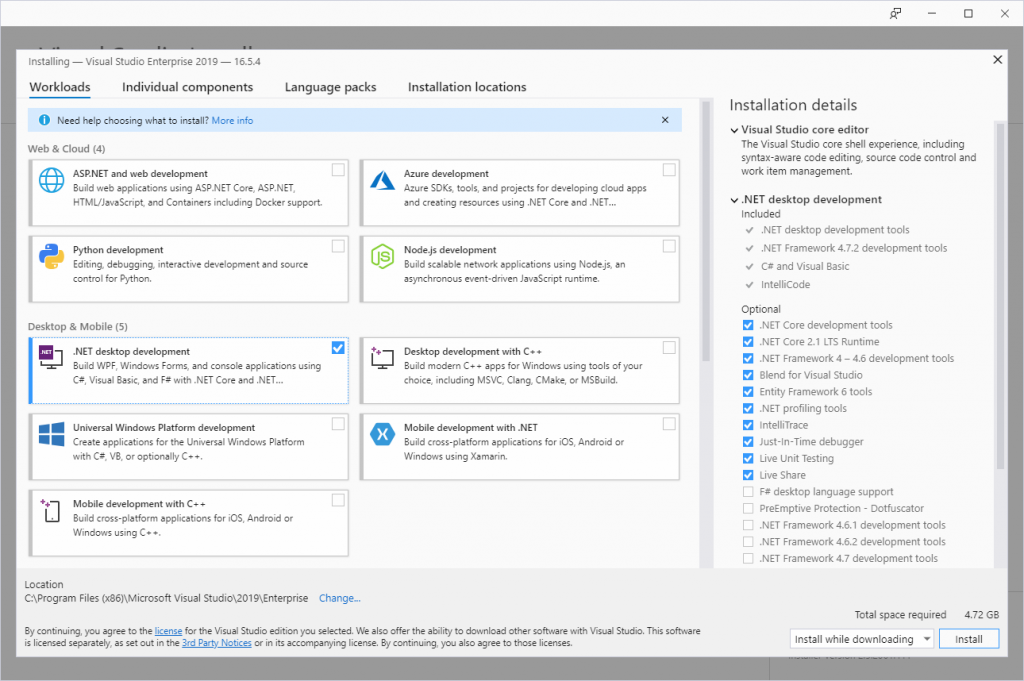
Task: Click the IntelliCode included component row
Action: click(x=778, y=285)
